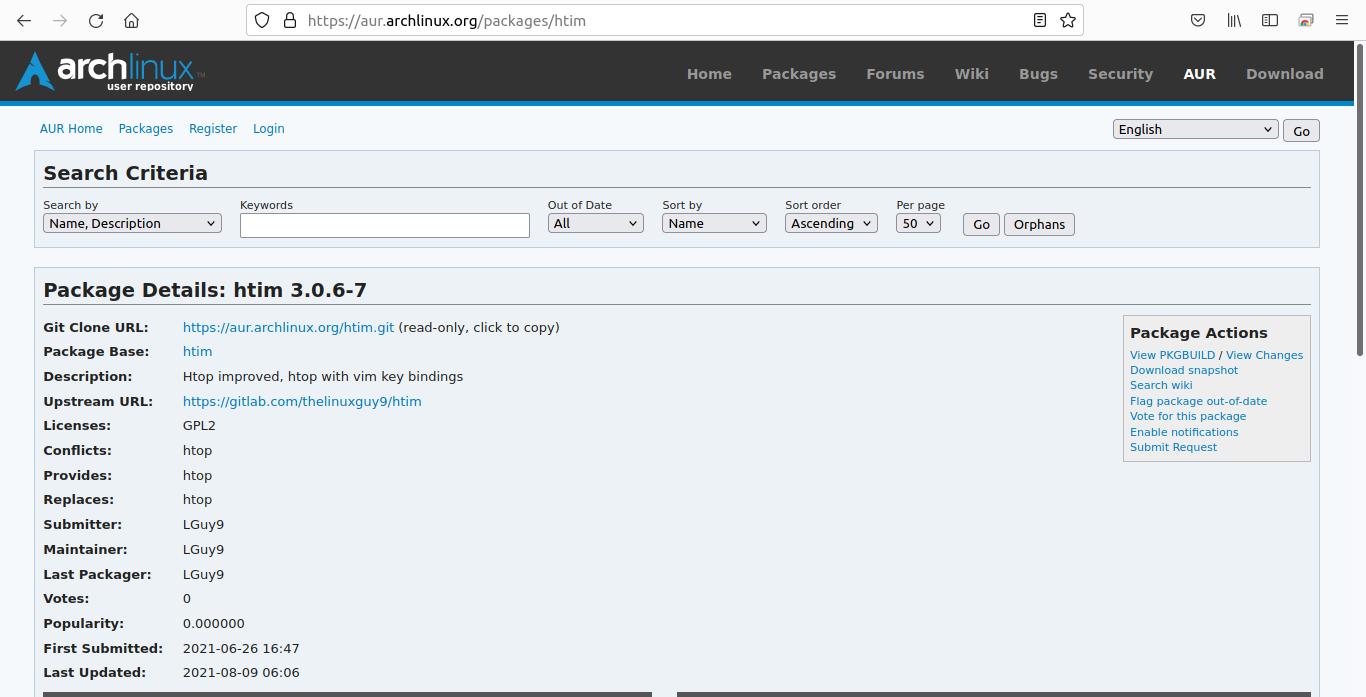Expand the Sort order Ascending dropdown
Screen dimensions: 1366x697
point(831,223)
